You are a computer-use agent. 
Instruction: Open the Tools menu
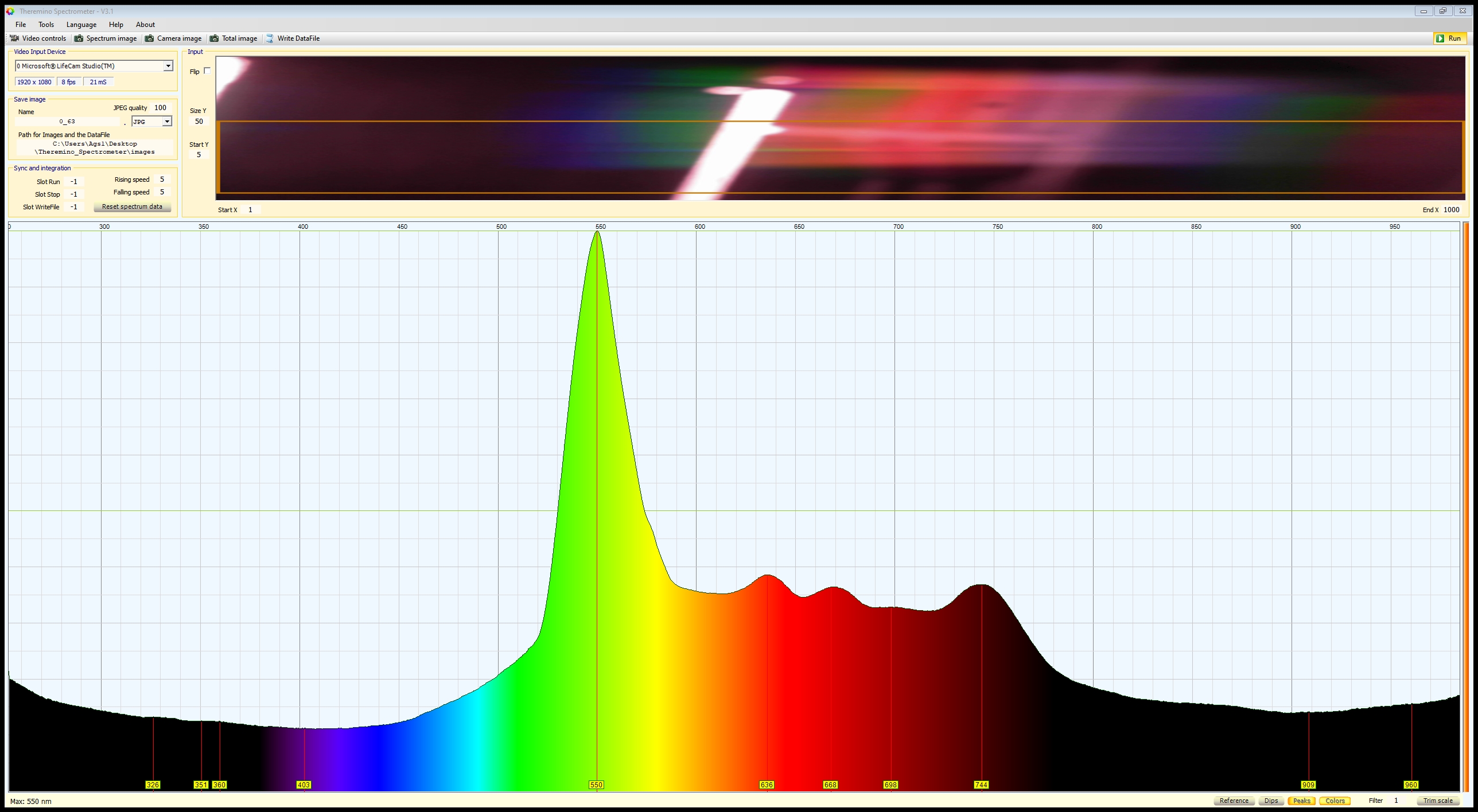point(46,25)
